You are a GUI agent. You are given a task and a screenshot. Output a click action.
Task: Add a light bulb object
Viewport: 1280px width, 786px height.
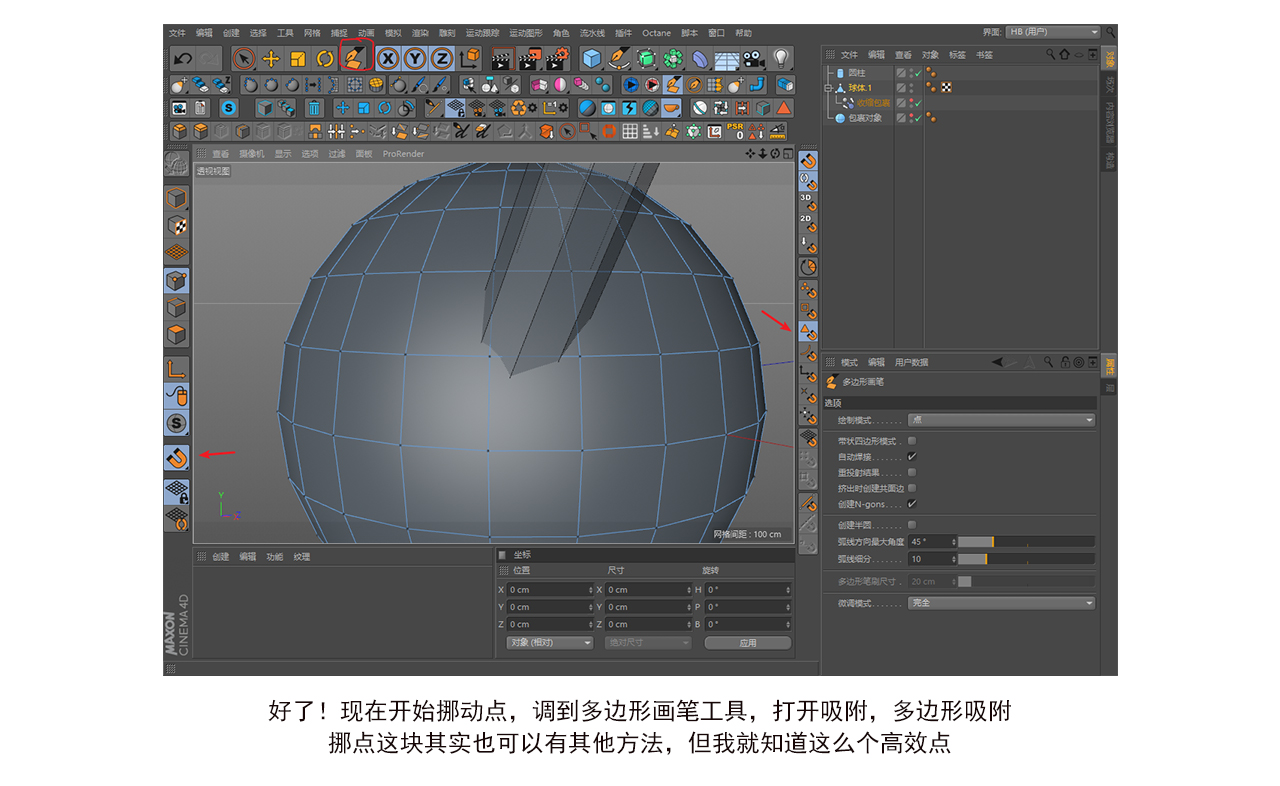pyautogui.click(x=782, y=59)
